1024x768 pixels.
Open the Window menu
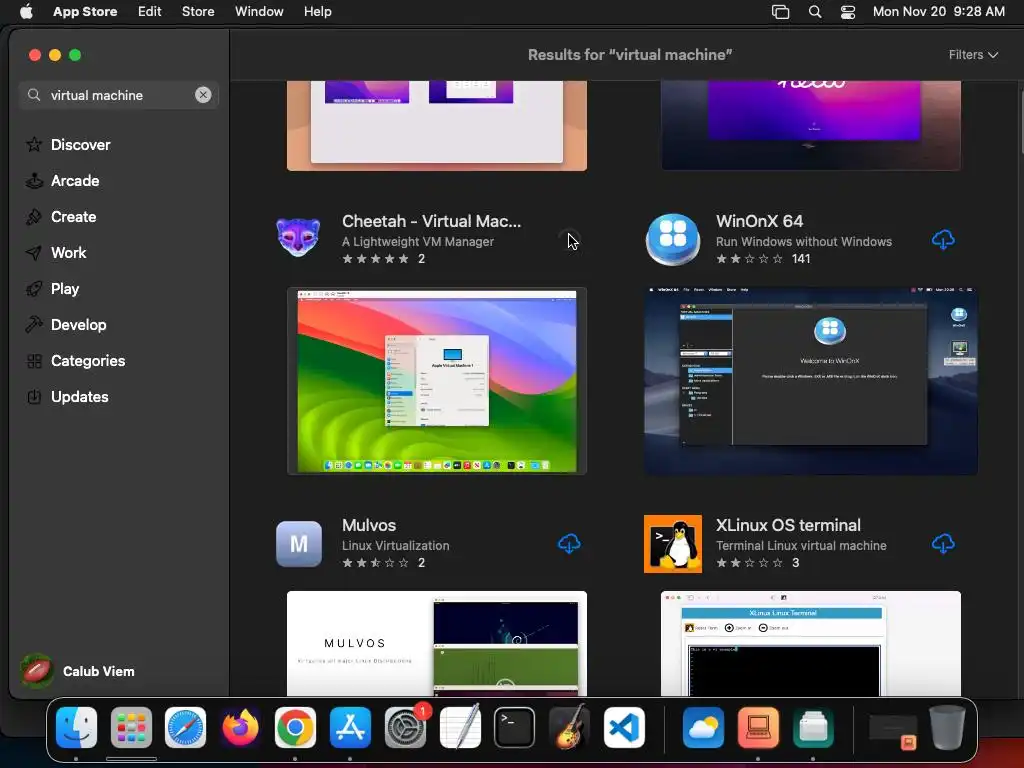(x=259, y=12)
